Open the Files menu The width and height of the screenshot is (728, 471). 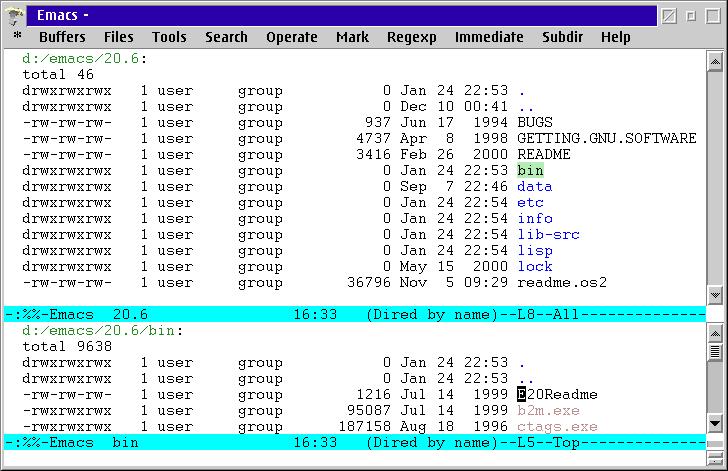click(x=118, y=37)
